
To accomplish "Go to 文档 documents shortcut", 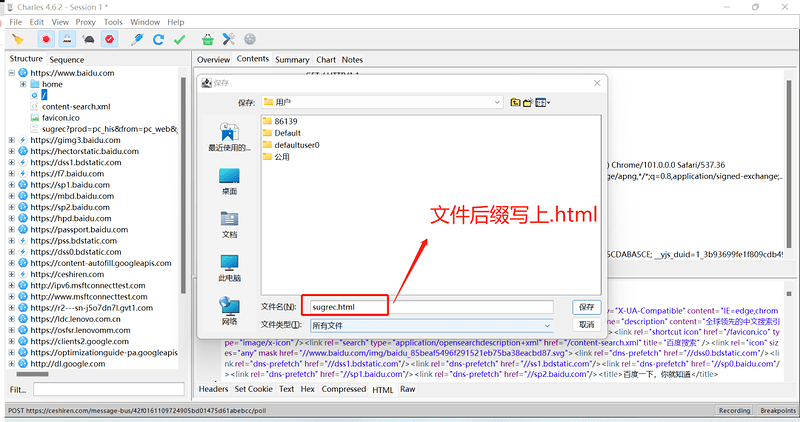I will (x=229, y=225).
